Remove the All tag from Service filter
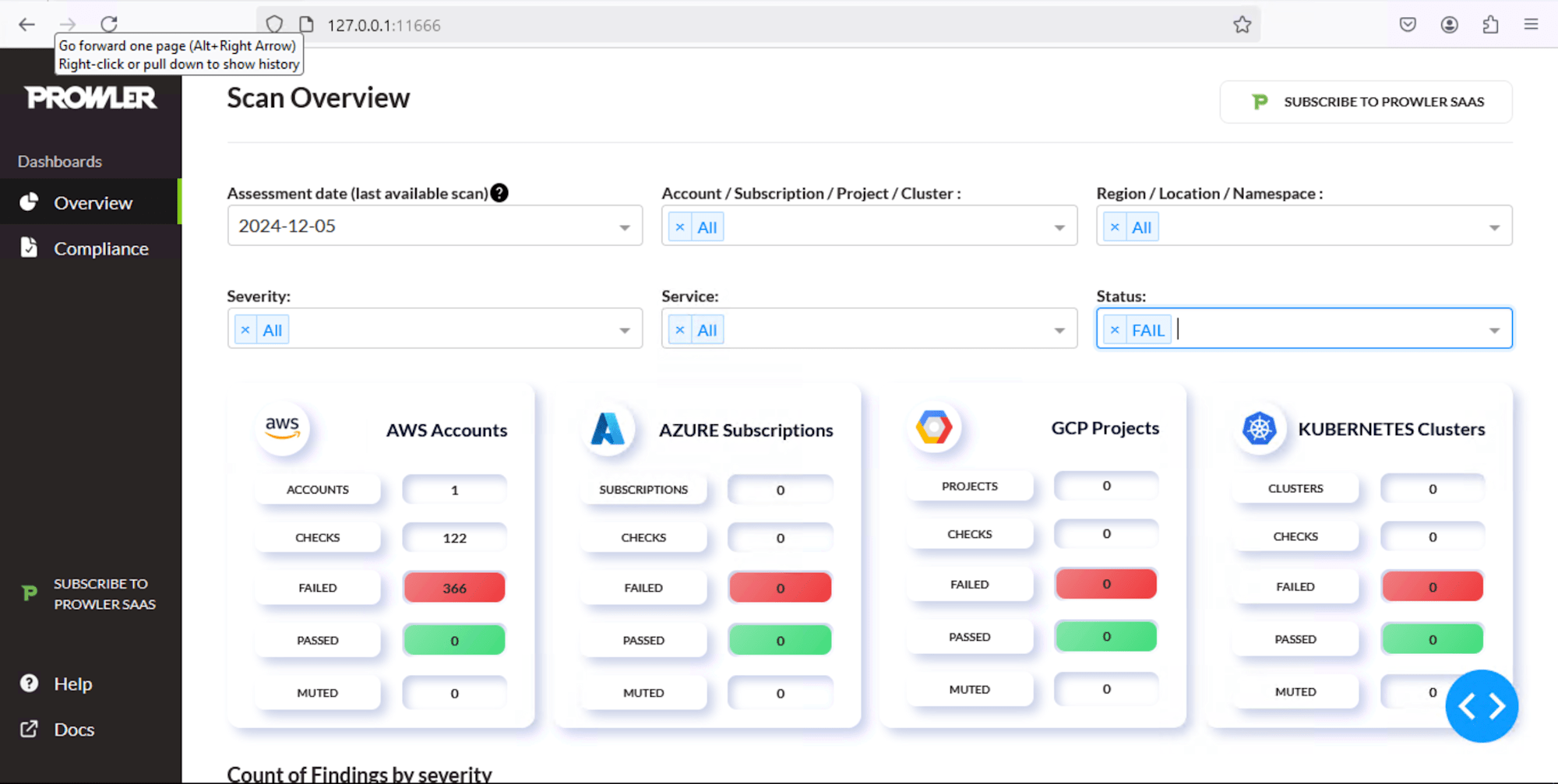 [680, 330]
